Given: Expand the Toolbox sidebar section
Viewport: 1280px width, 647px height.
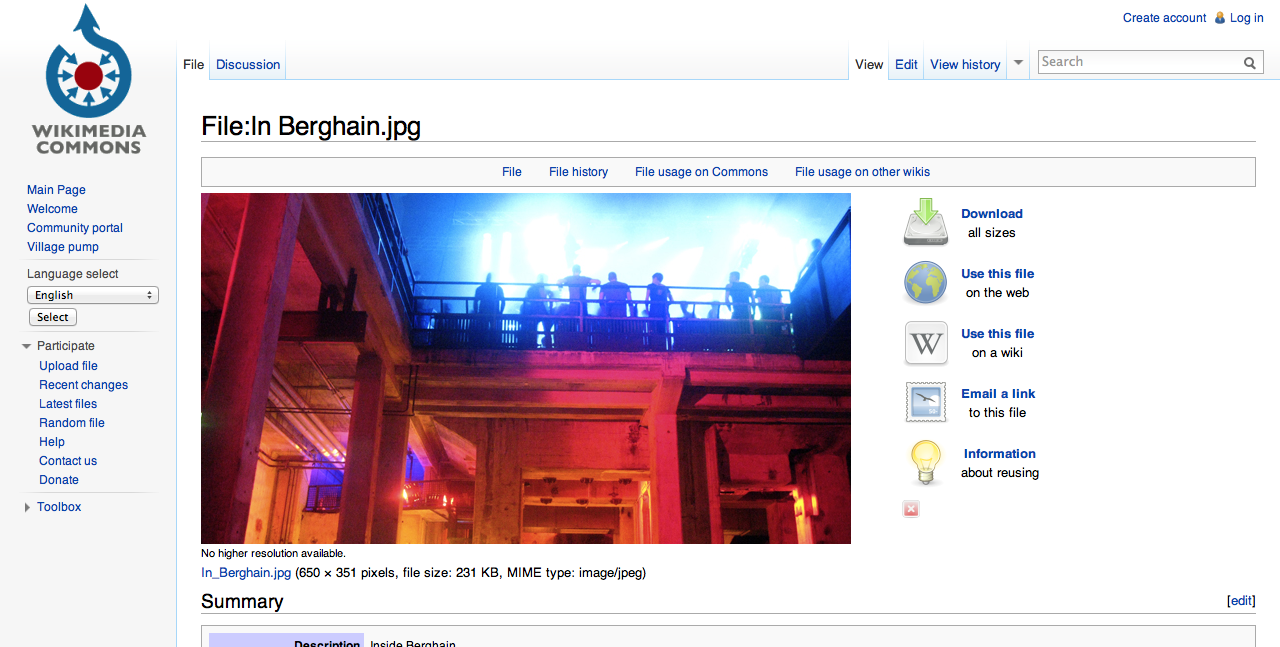Looking at the screenshot, I should pos(27,507).
